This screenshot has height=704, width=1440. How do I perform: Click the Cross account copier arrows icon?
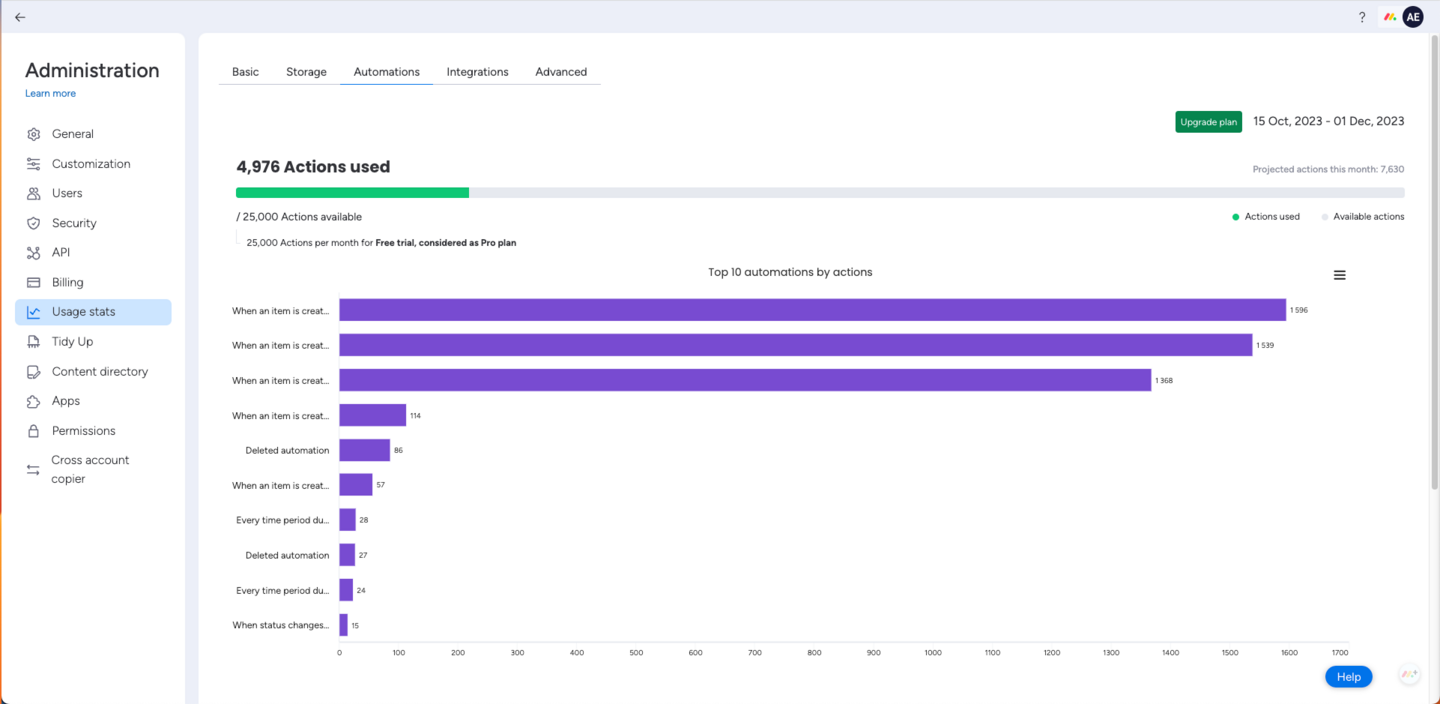pyautogui.click(x=34, y=469)
